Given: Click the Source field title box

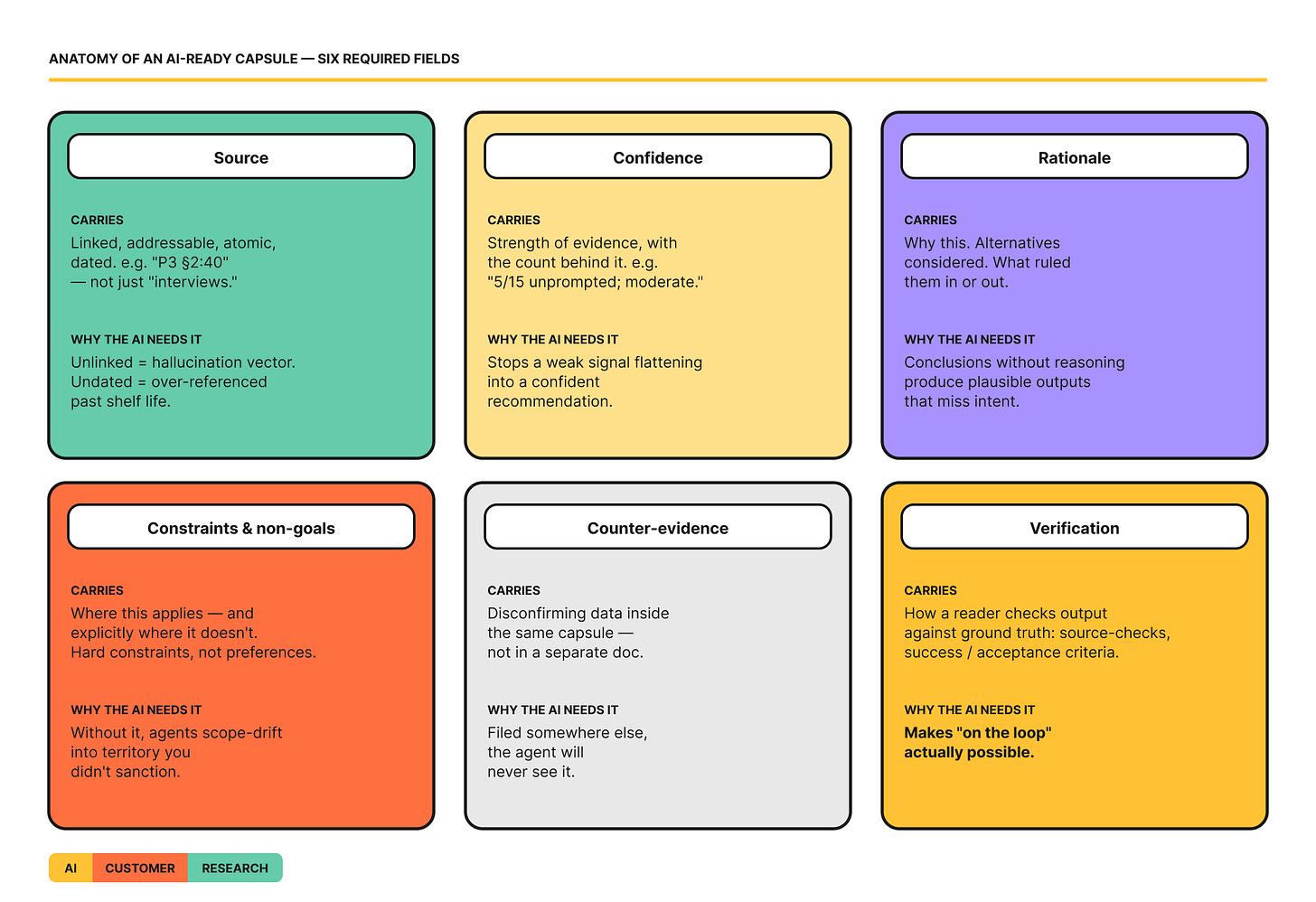Looking at the screenshot, I should (241, 156).
